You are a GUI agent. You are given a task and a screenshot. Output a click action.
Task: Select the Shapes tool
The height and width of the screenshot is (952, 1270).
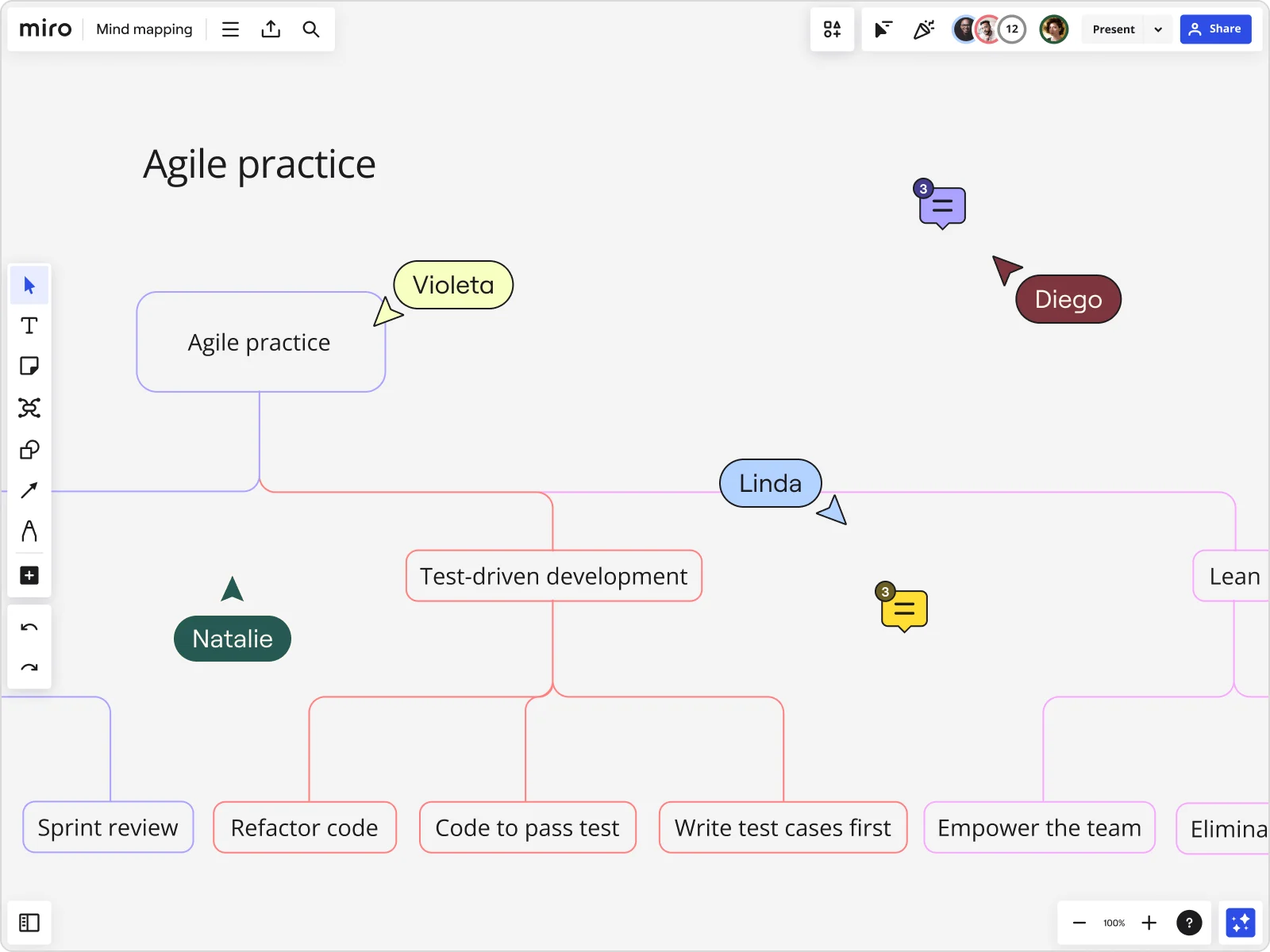coord(29,450)
